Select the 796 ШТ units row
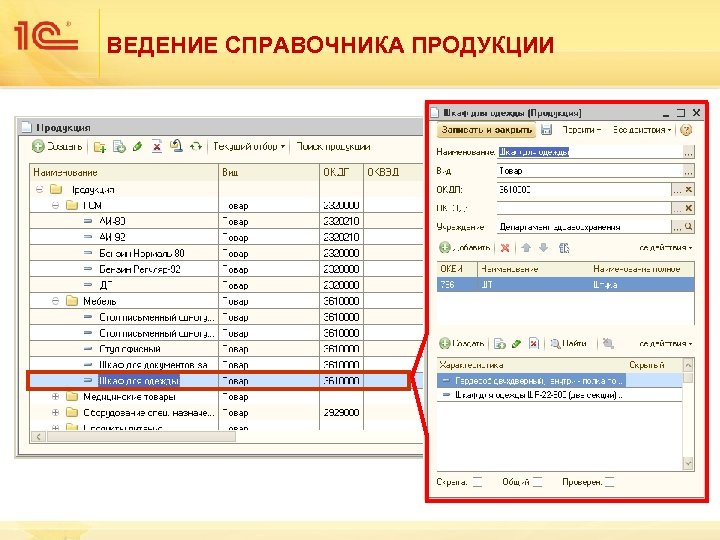This screenshot has height=540, width=720. 565,285
